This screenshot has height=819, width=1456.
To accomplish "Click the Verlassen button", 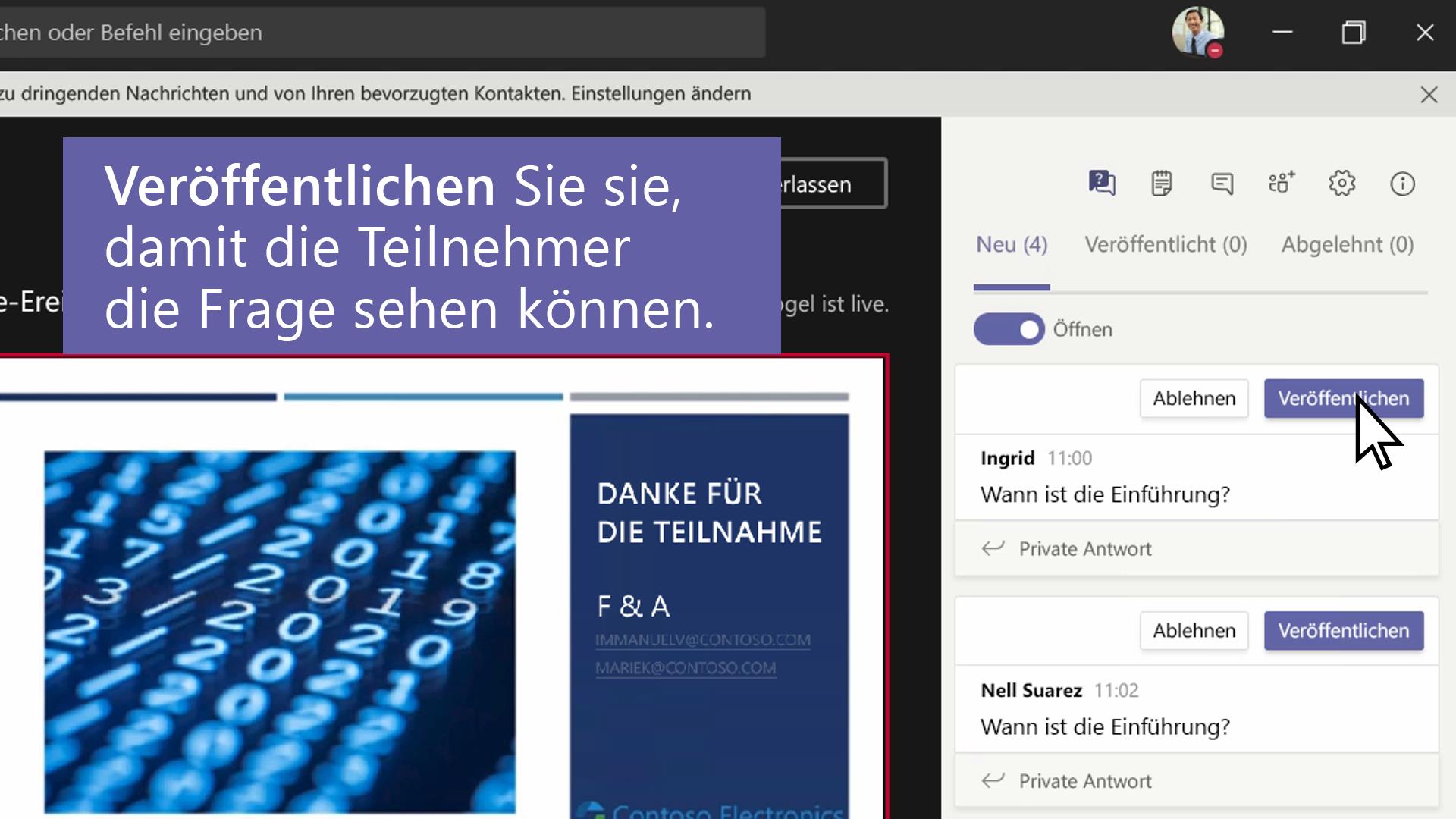I will pyautogui.click(x=833, y=183).
